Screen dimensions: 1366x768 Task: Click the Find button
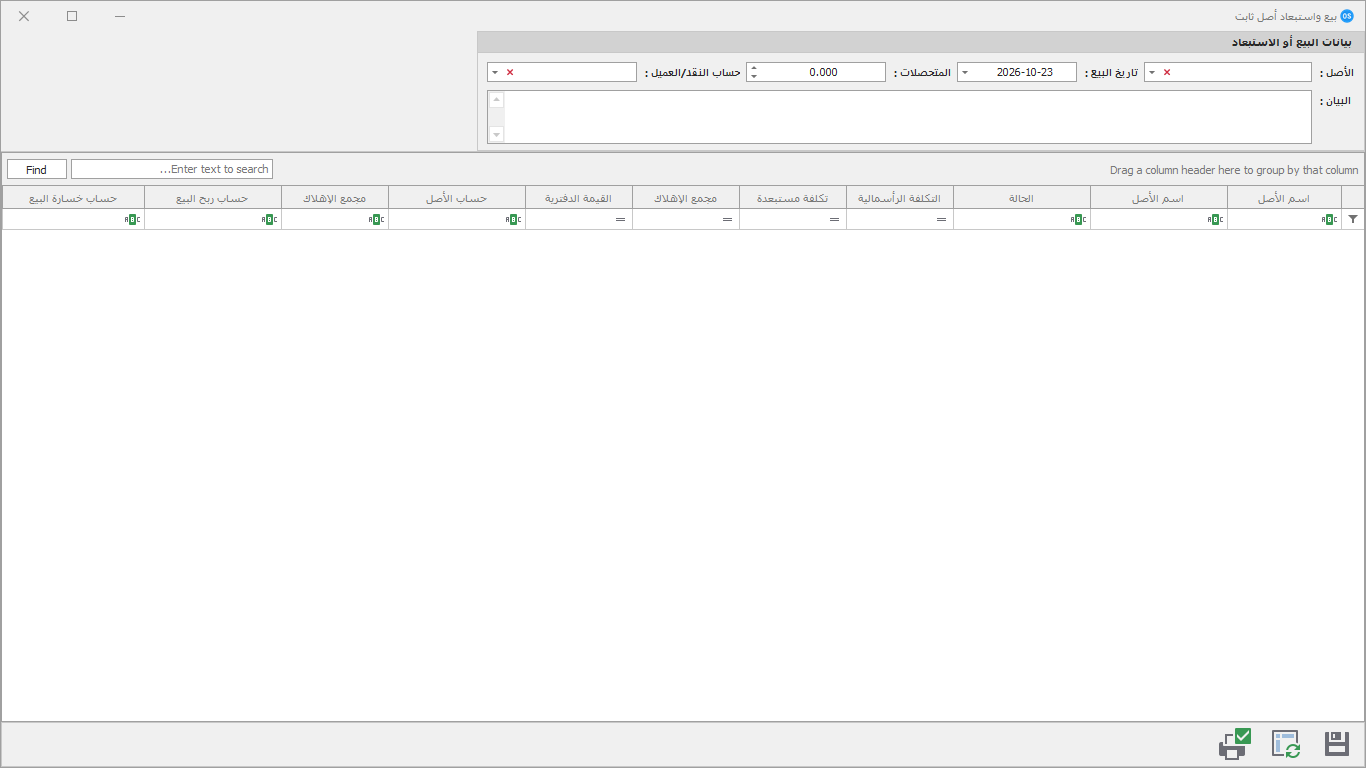coord(37,169)
